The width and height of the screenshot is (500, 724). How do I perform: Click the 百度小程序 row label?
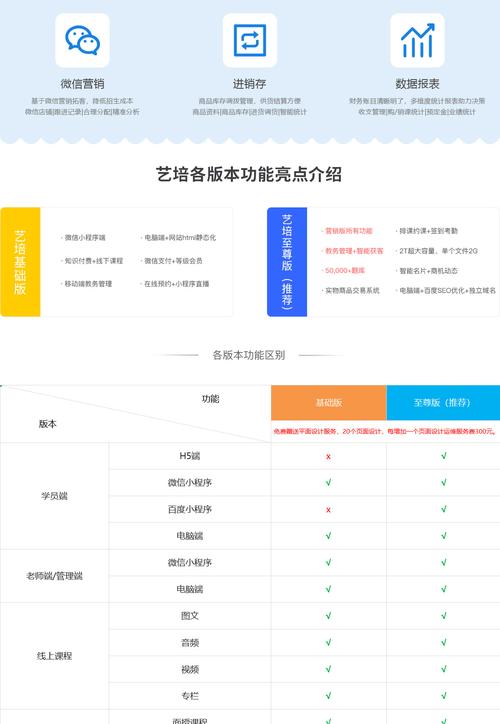tap(190, 509)
